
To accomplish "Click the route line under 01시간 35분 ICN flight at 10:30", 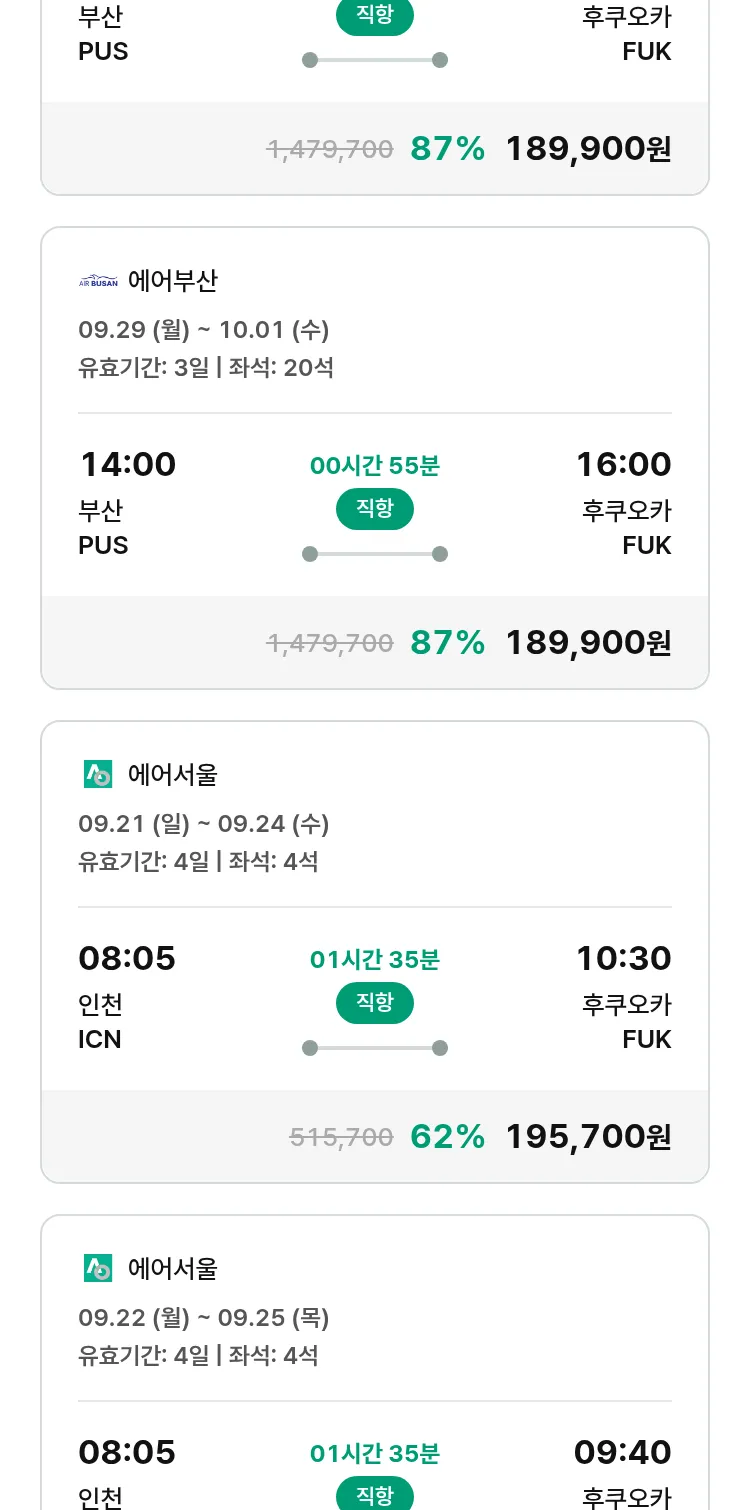I will coord(375,1048).
